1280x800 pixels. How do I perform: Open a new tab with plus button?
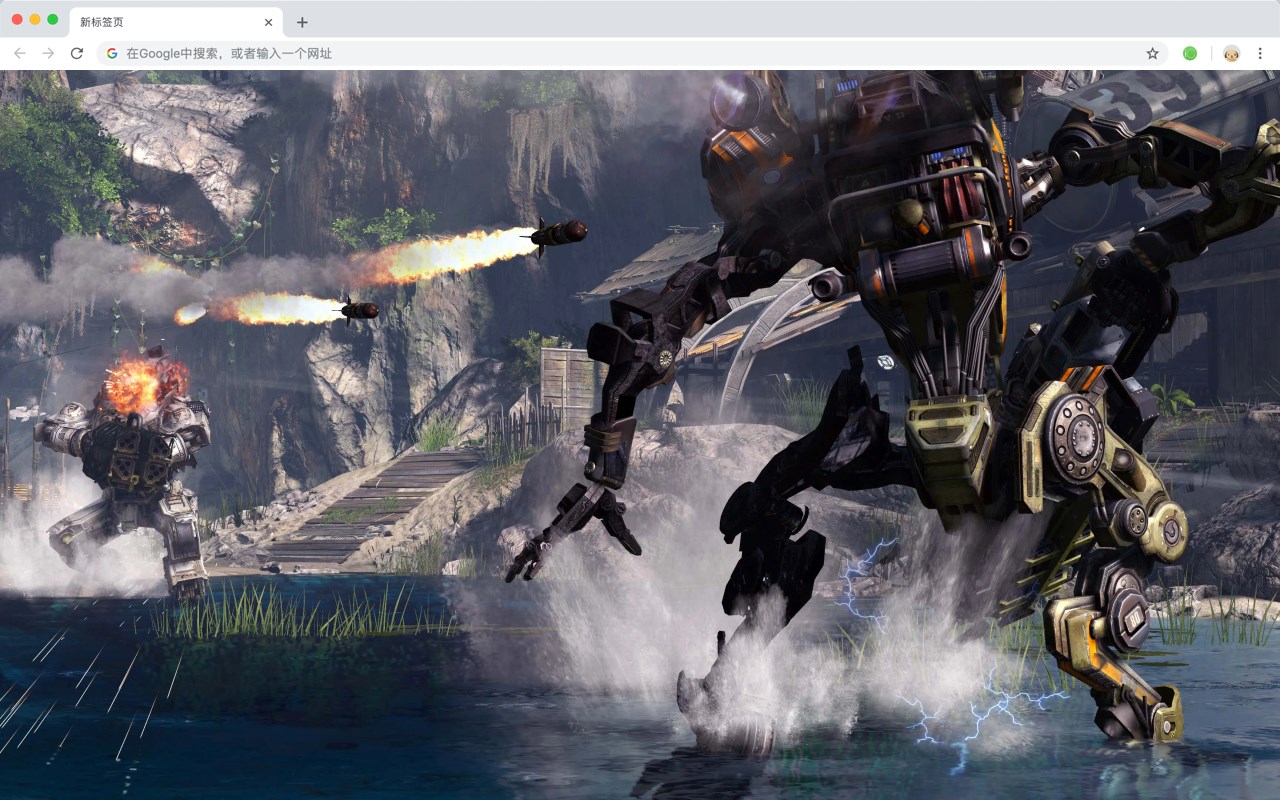coord(302,22)
